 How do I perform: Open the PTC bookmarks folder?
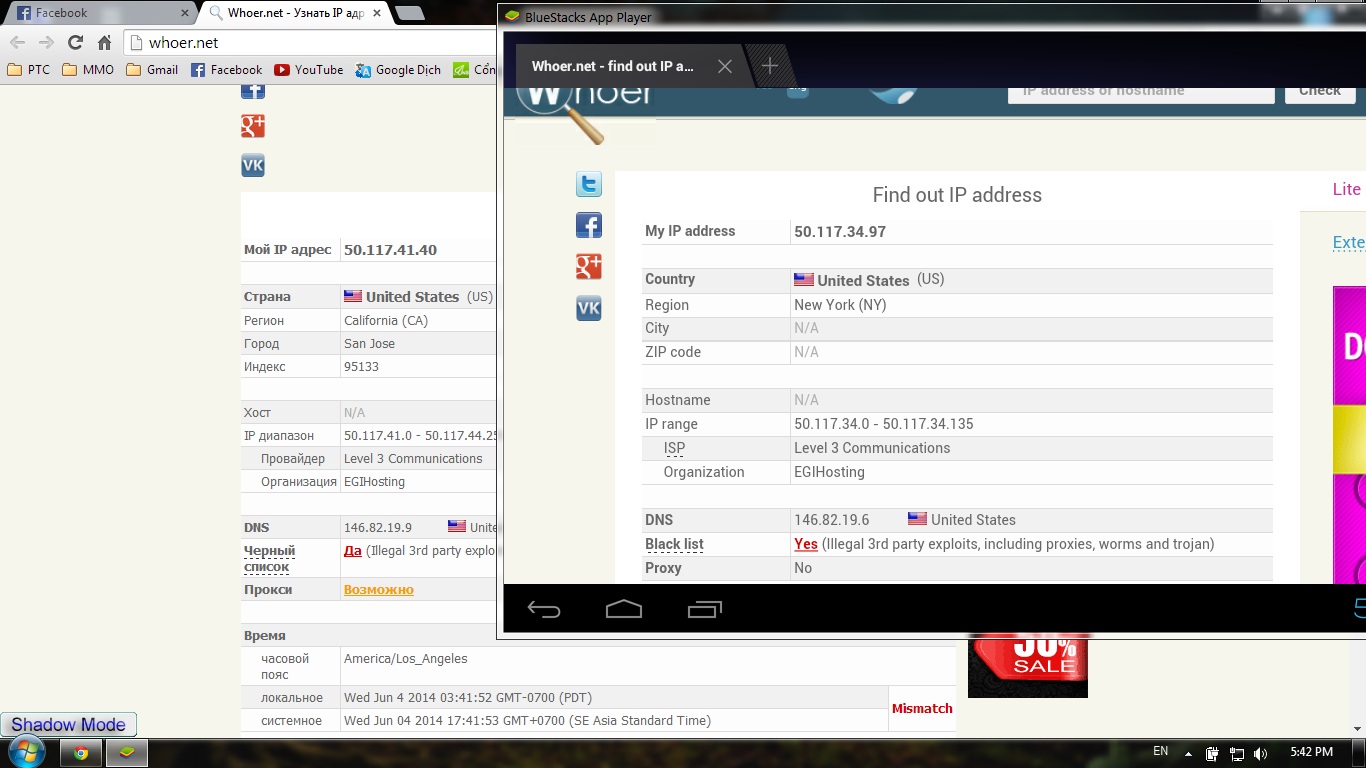coord(28,70)
